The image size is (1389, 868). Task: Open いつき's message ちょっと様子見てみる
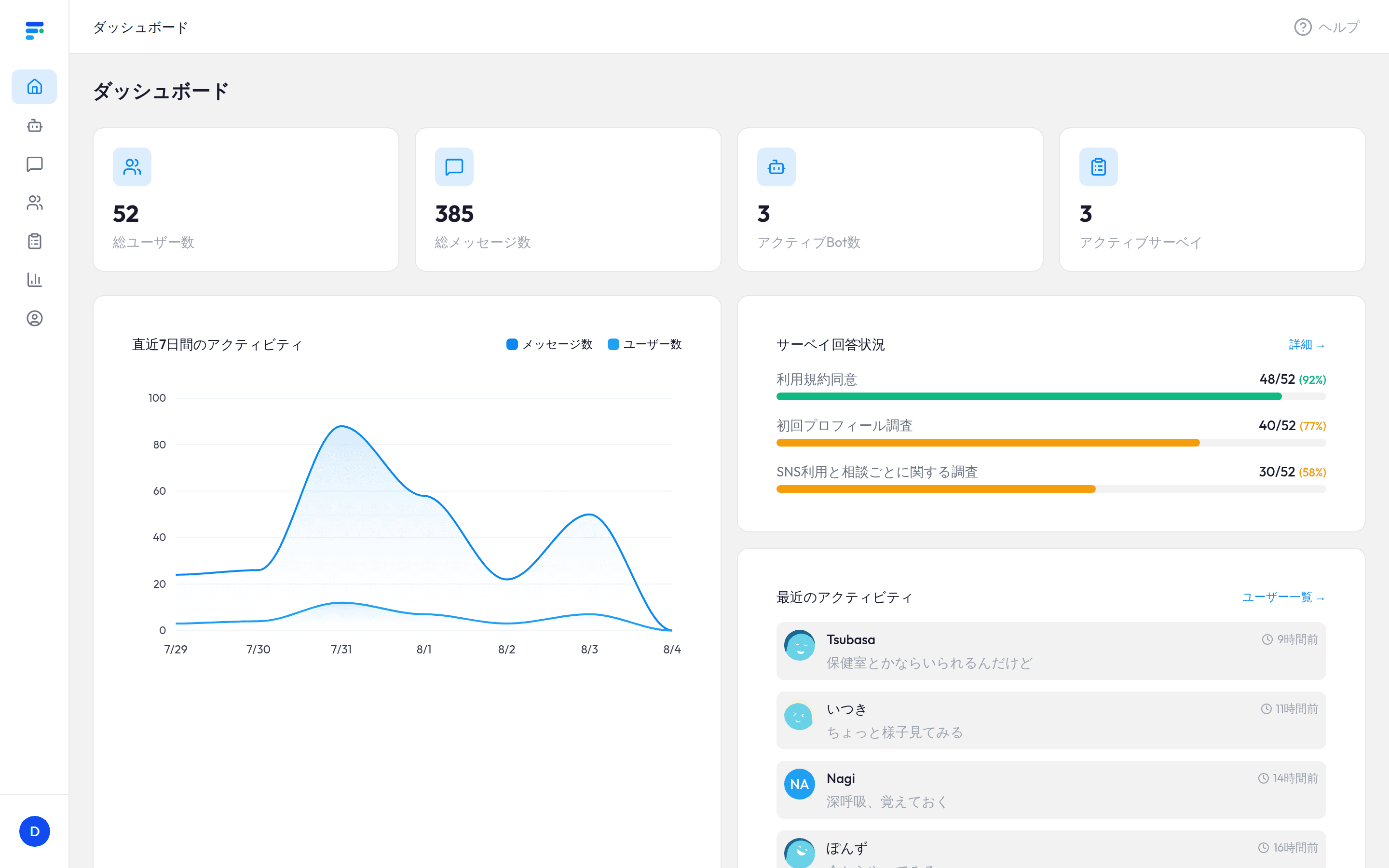(x=895, y=732)
